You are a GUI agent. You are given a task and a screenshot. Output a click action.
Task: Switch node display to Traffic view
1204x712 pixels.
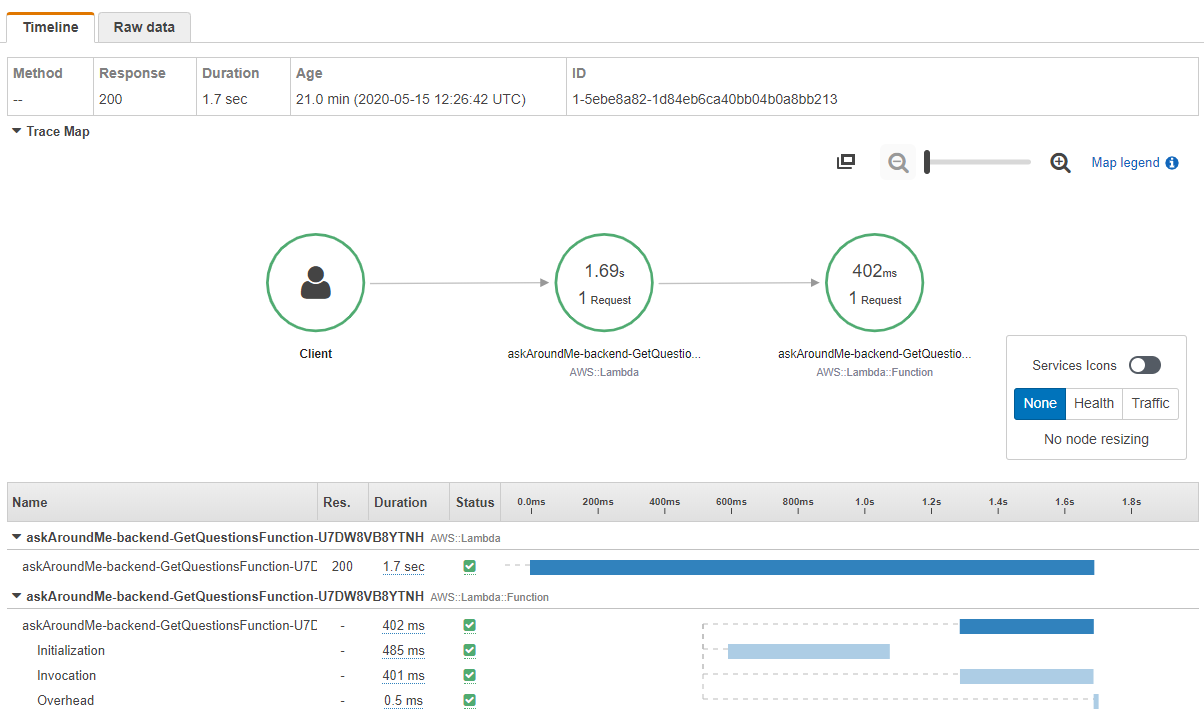1150,403
